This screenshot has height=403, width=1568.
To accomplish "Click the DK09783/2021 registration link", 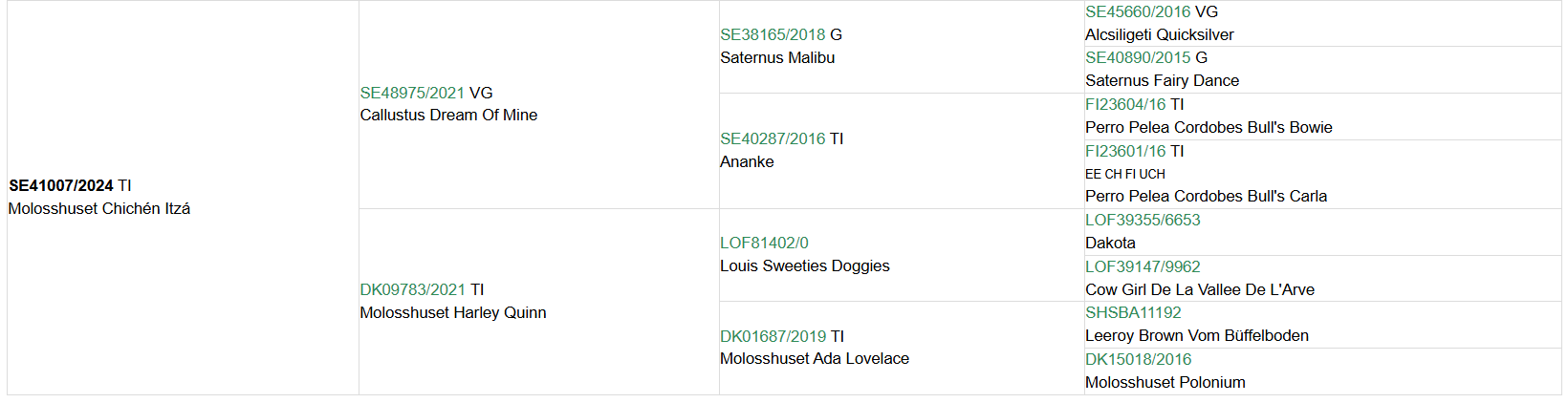I will tap(412, 289).
